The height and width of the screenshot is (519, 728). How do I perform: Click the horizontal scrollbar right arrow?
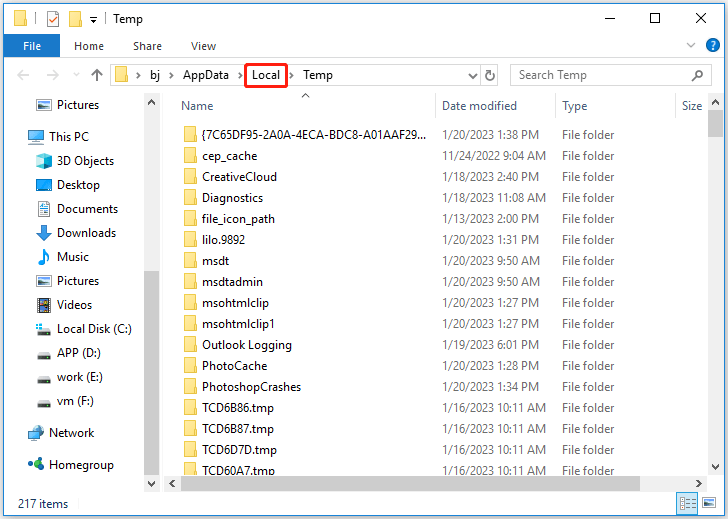coord(698,483)
